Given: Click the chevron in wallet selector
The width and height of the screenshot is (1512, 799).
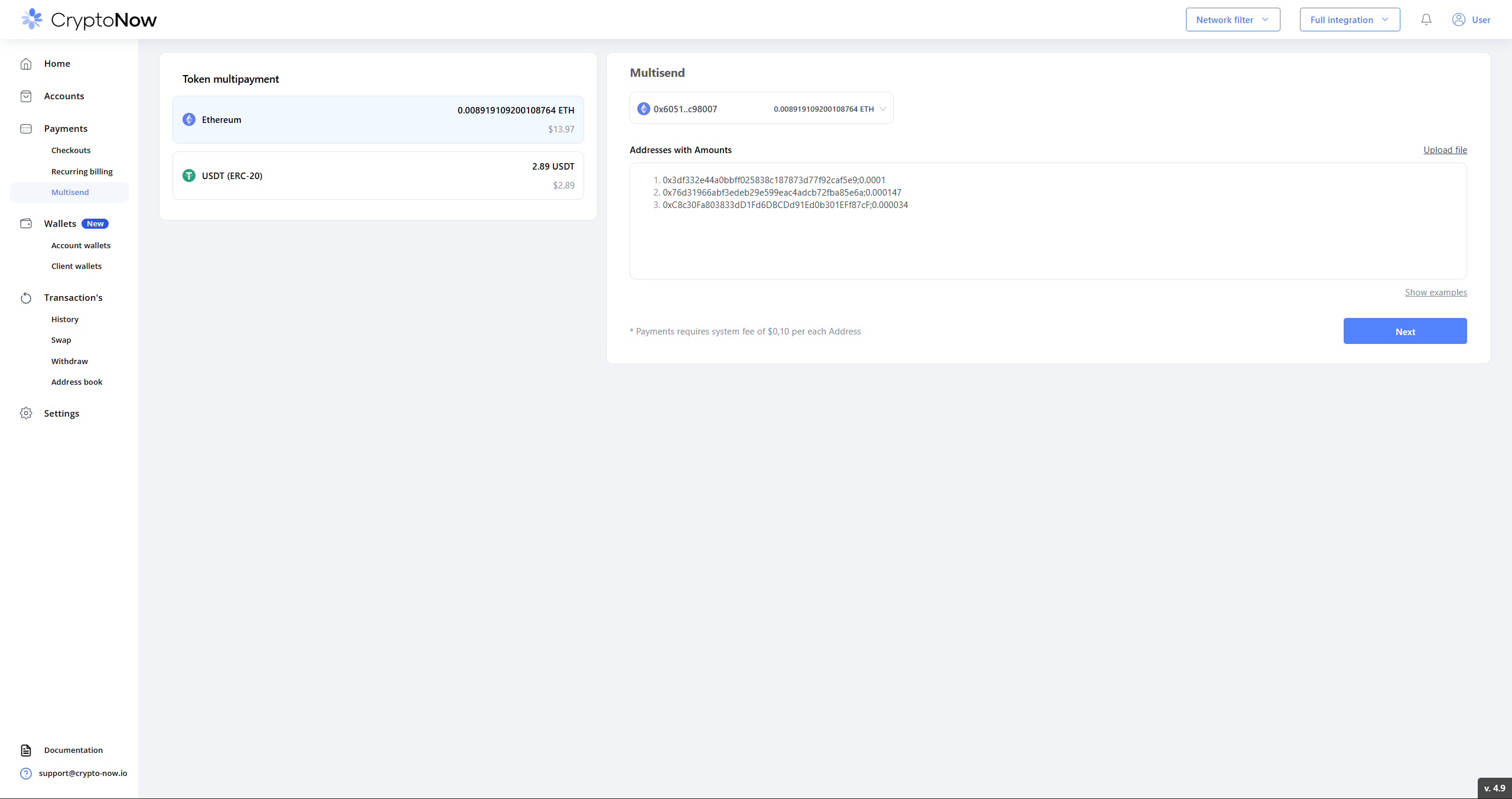Looking at the screenshot, I should [882, 109].
